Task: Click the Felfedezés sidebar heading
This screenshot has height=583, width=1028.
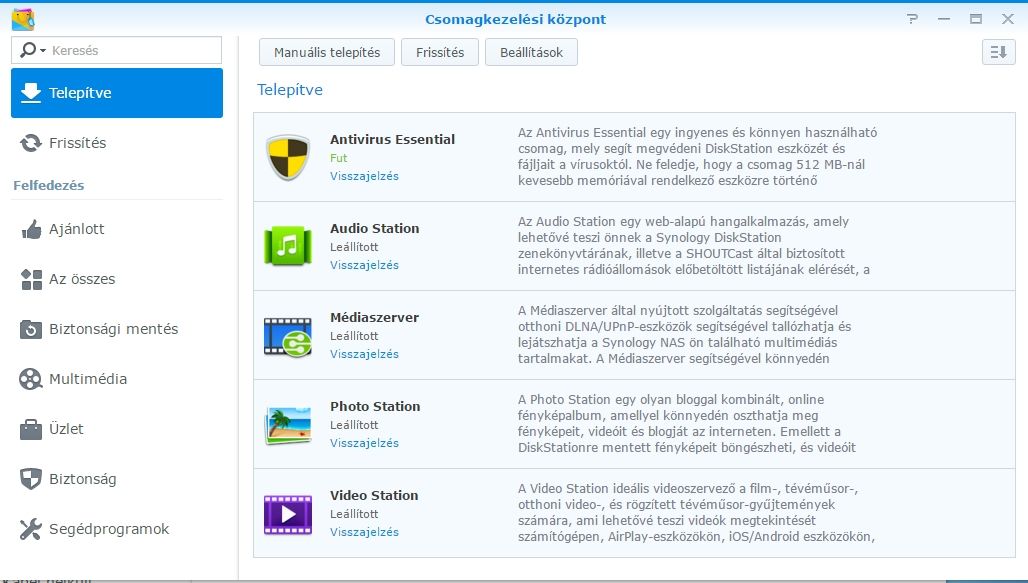Action: point(49,186)
